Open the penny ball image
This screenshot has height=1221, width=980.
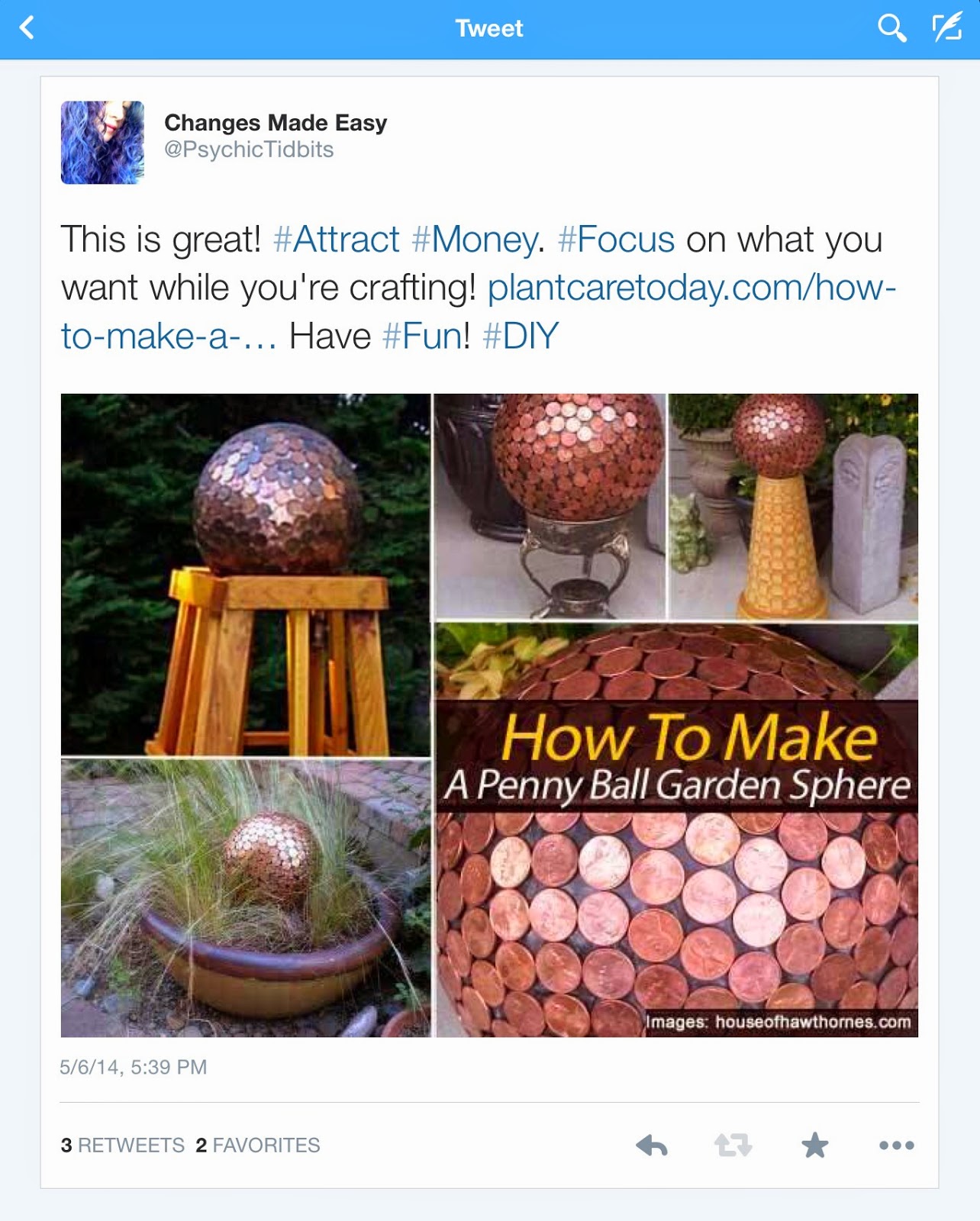tap(489, 715)
